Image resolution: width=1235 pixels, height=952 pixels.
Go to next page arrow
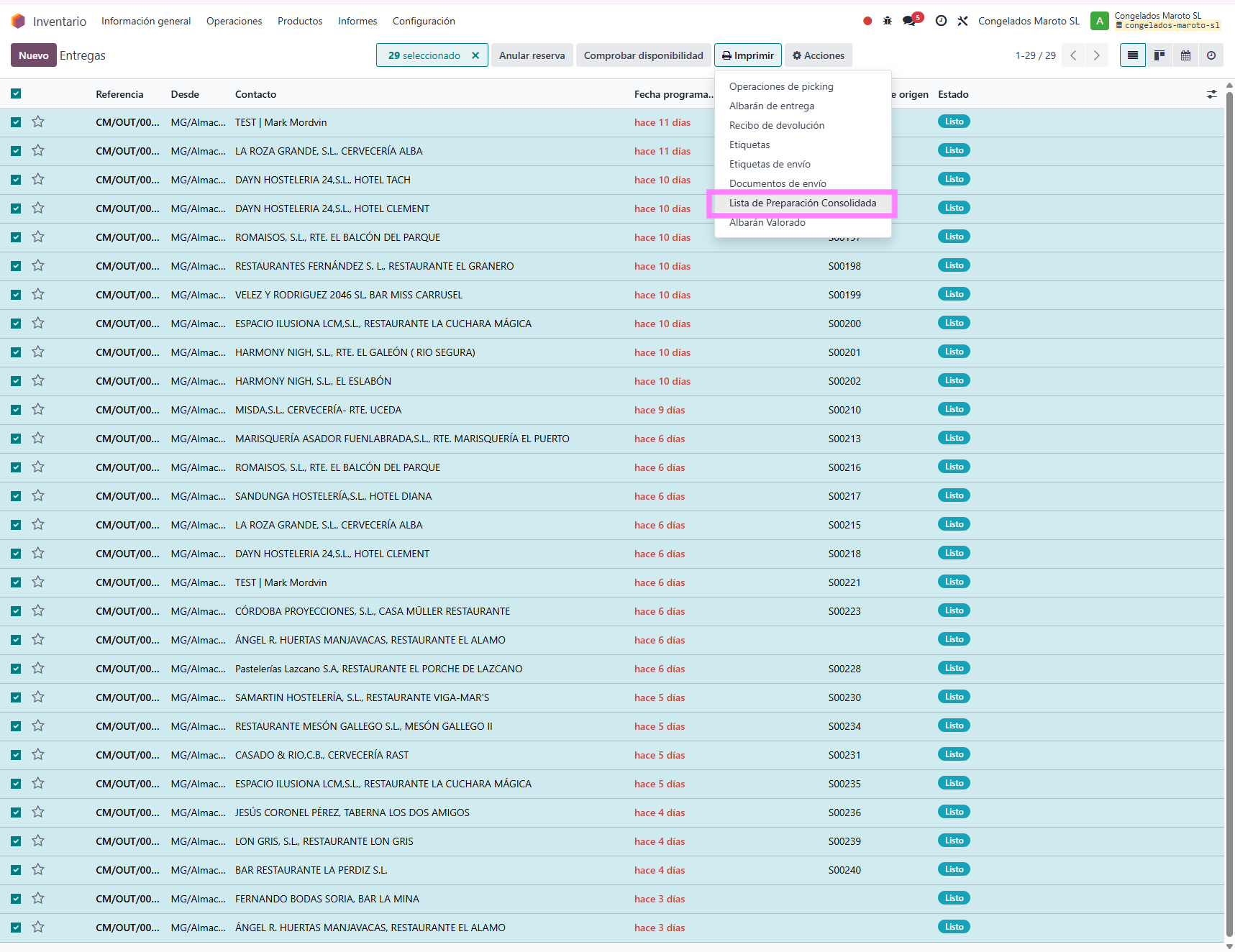(1096, 55)
